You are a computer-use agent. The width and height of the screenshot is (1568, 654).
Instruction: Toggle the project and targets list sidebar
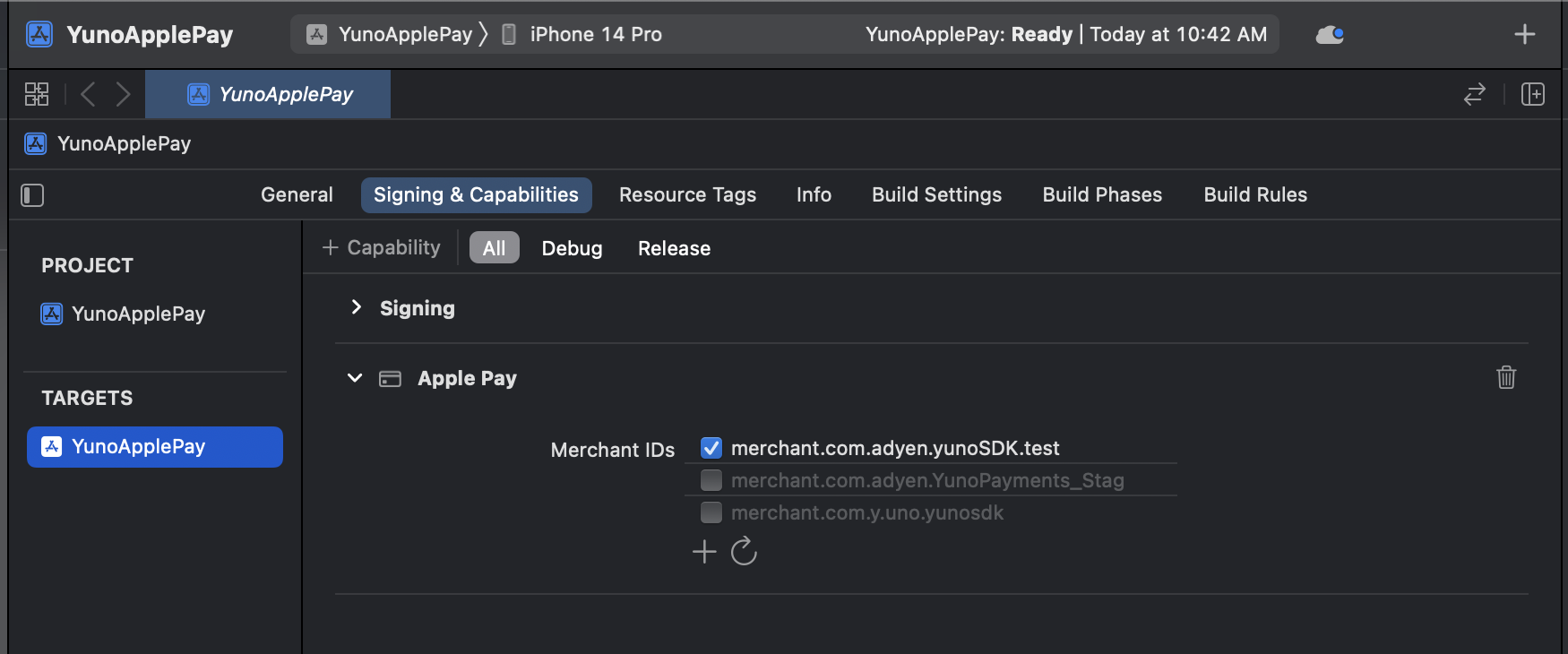tap(32, 195)
